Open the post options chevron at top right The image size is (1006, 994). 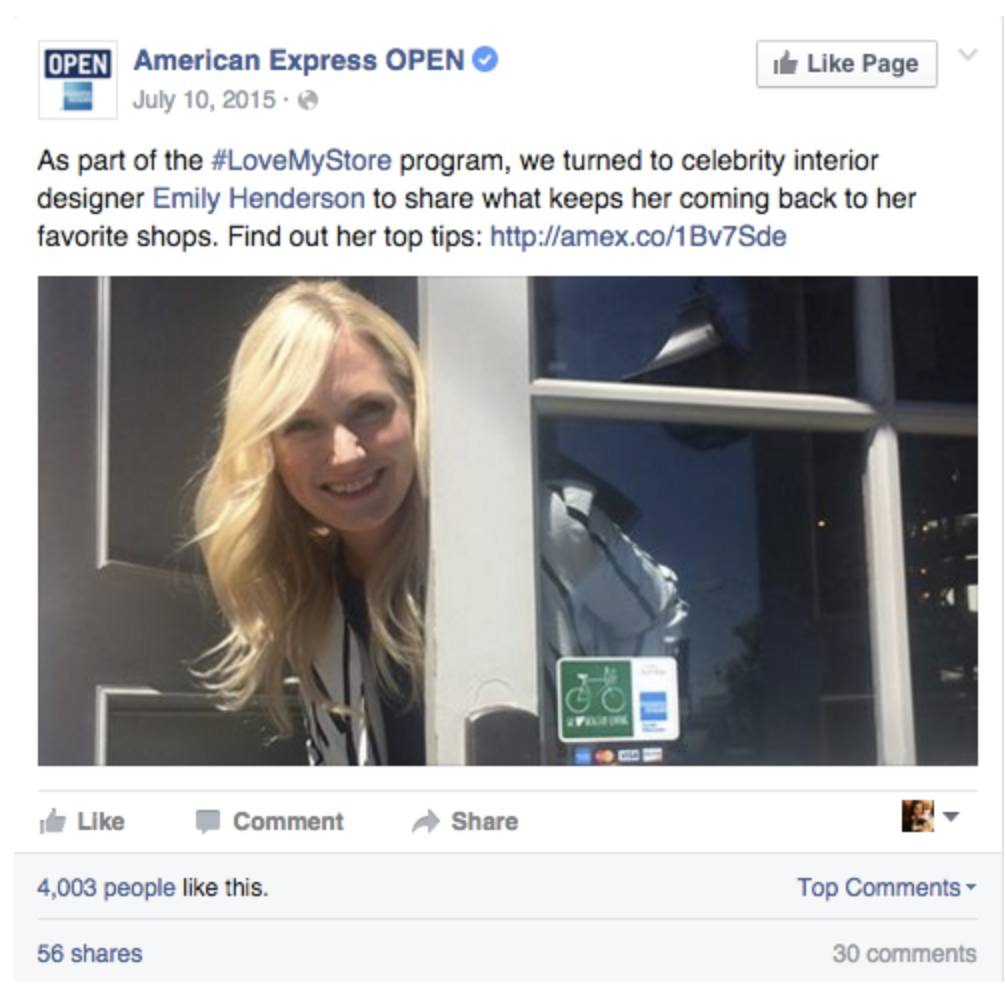968,55
